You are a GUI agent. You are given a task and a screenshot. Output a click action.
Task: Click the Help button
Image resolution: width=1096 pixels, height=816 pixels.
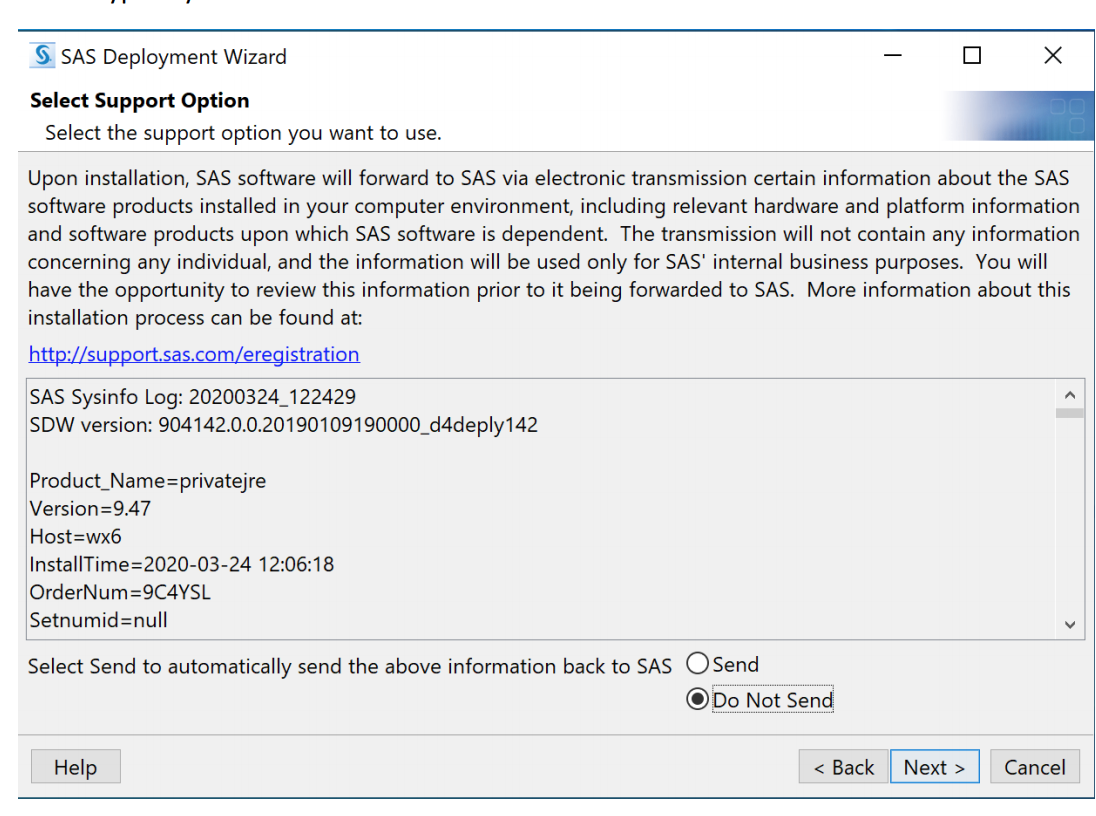pyautogui.click(x=75, y=767)
